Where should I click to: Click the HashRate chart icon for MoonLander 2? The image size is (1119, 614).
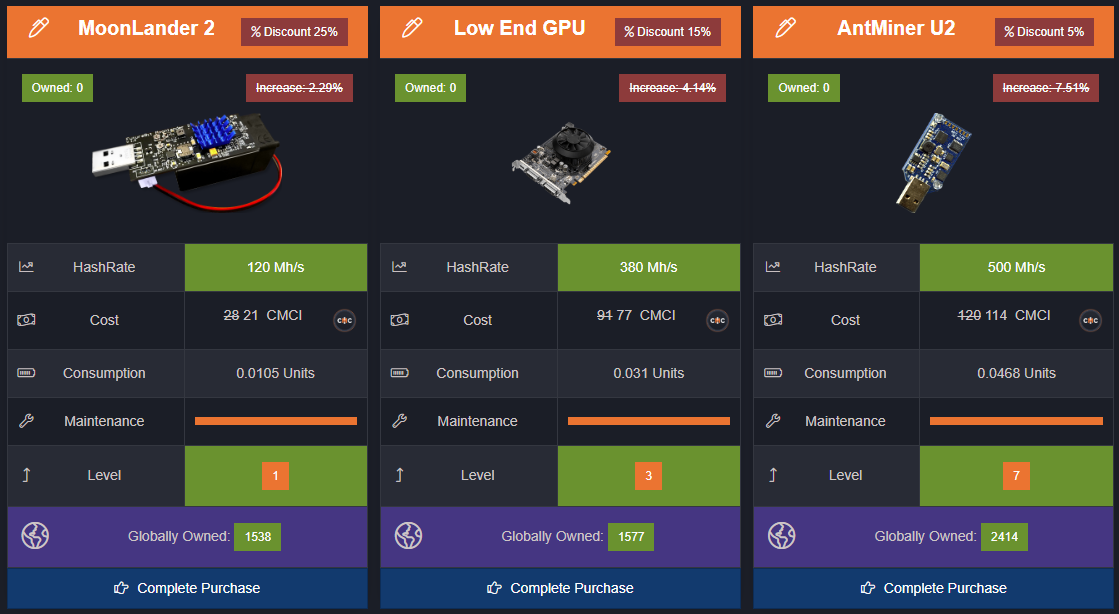pyautogui.click(x=26, y=266)
